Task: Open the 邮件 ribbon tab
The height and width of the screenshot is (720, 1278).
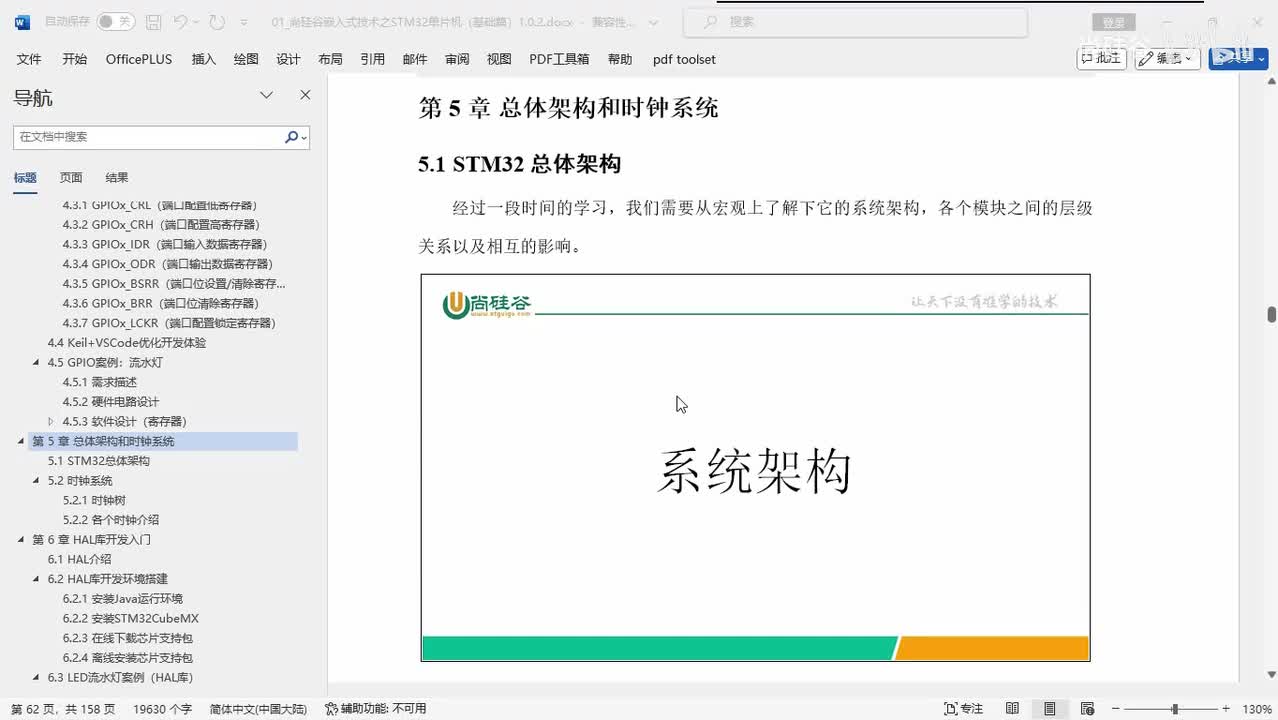Action: [x=415, y=59]
